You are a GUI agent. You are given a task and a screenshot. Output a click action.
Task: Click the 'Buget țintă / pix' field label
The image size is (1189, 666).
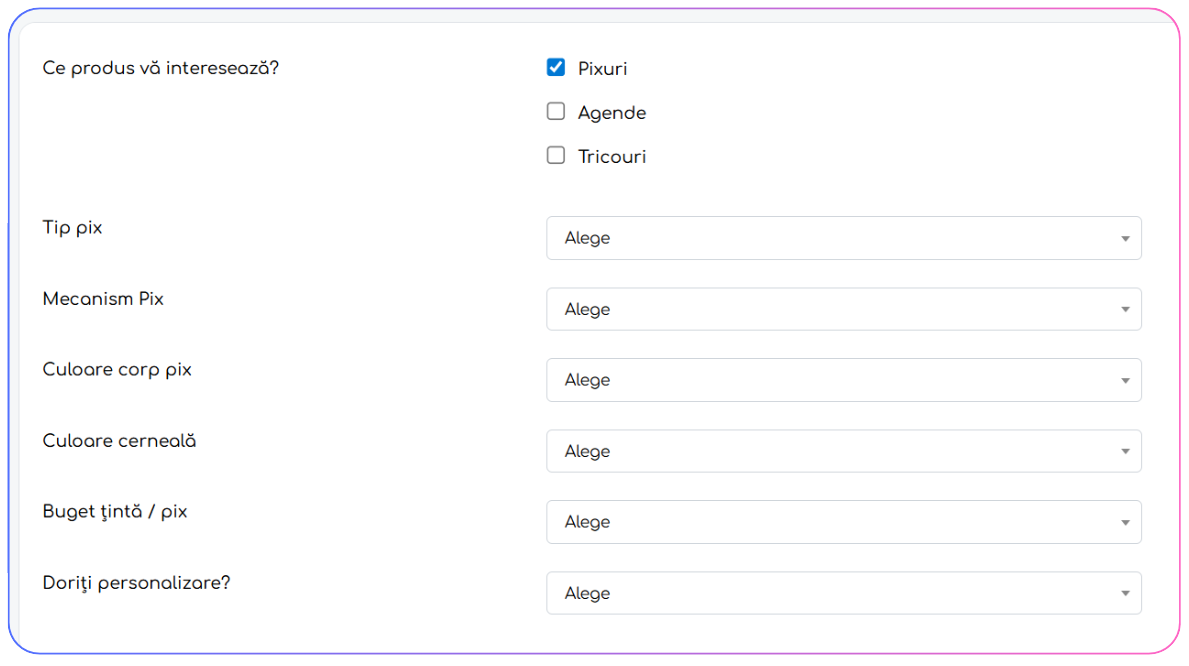point(115,512)
